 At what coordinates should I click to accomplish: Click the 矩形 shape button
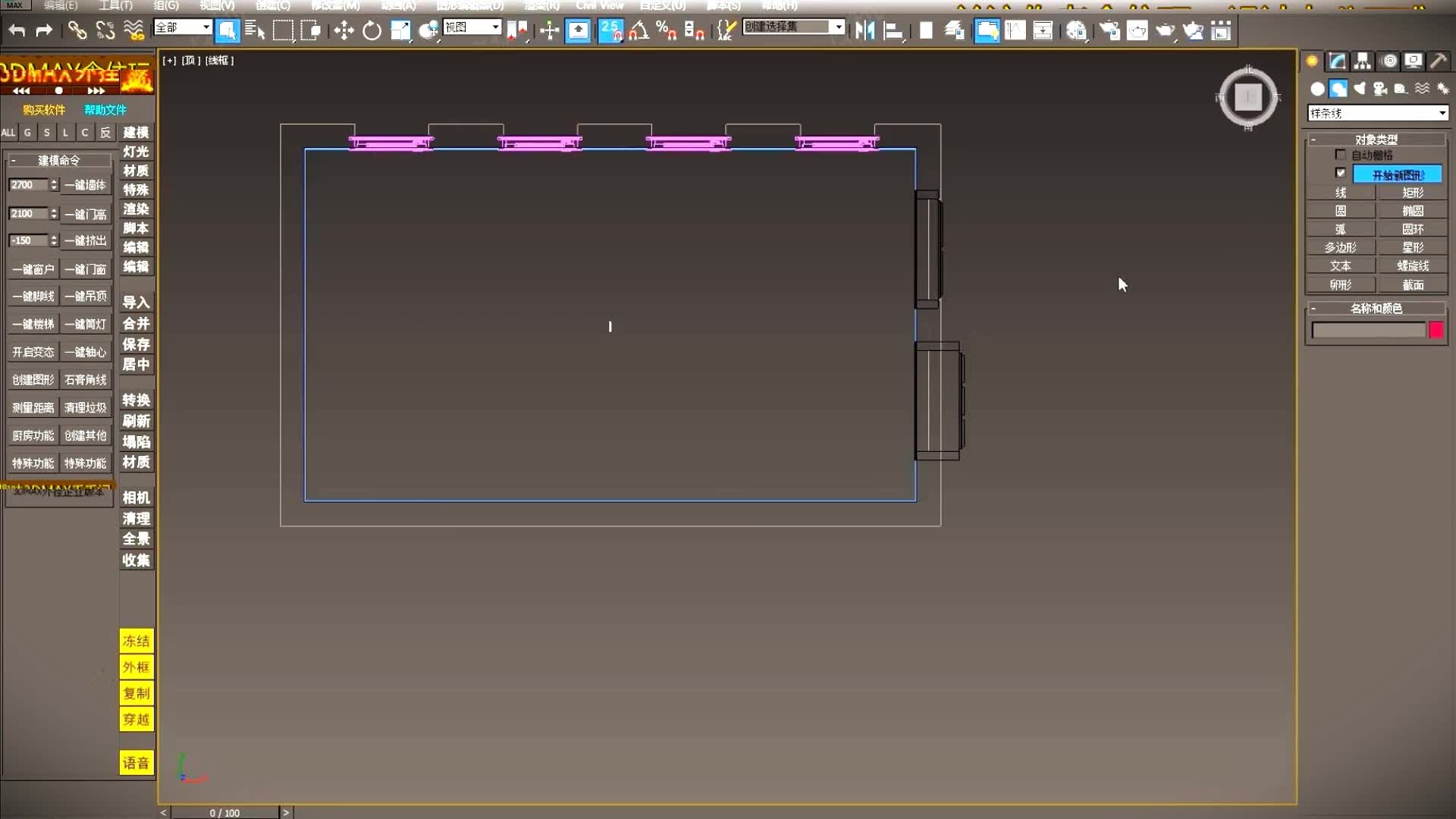[1412, 193]
